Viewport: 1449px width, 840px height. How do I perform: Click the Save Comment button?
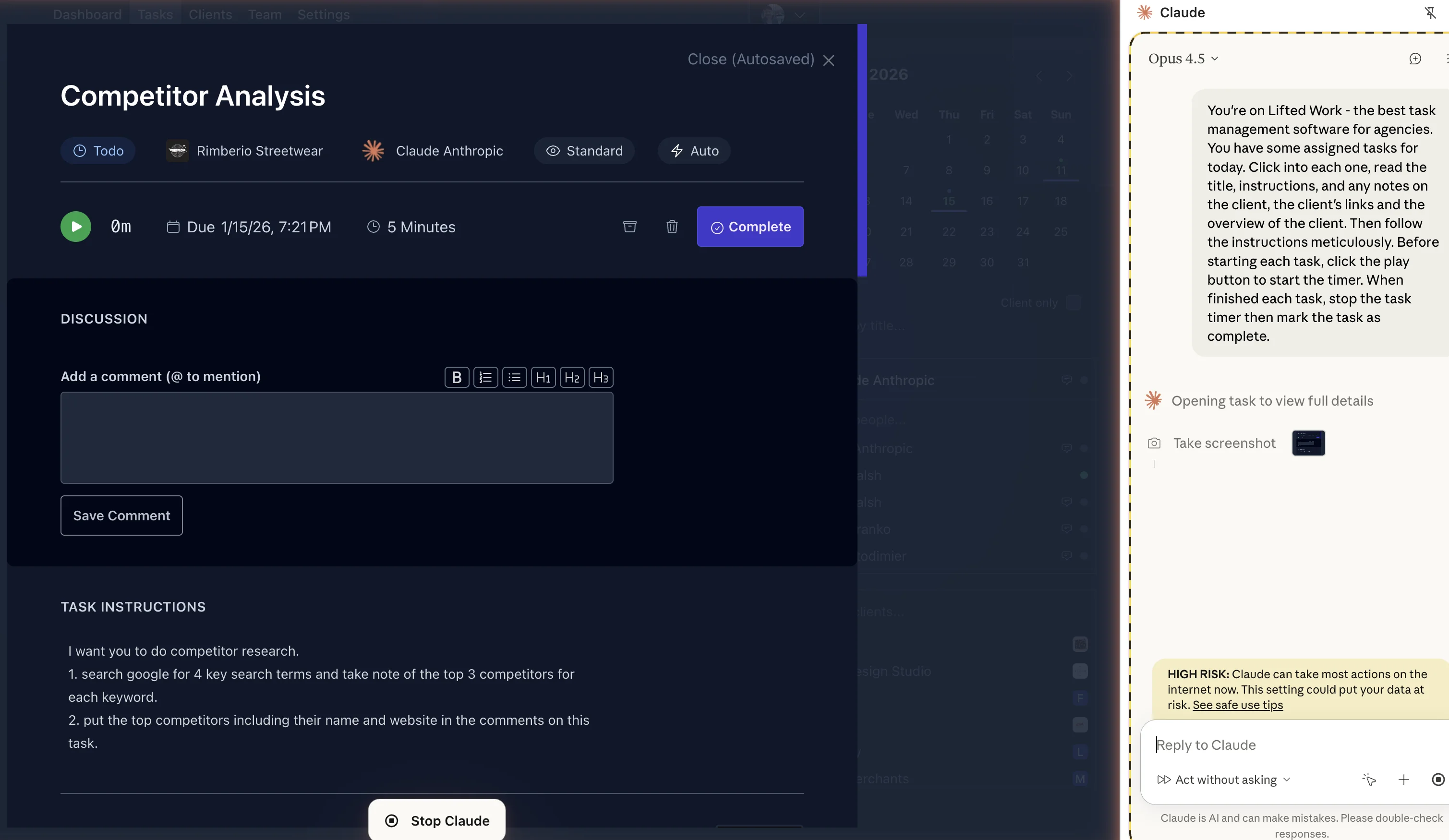[x=121, y=515]
